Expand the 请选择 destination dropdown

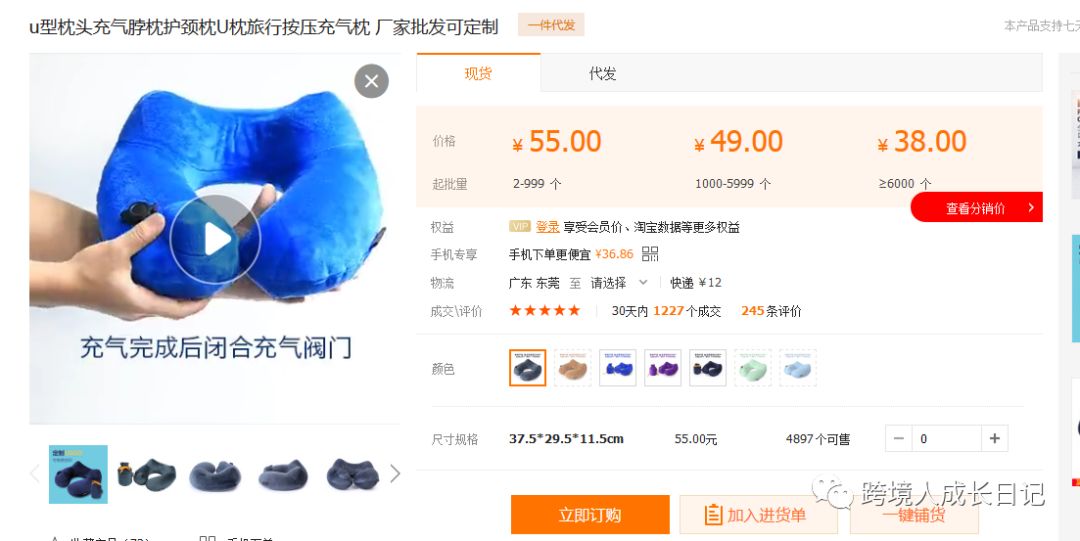(619, 283)
